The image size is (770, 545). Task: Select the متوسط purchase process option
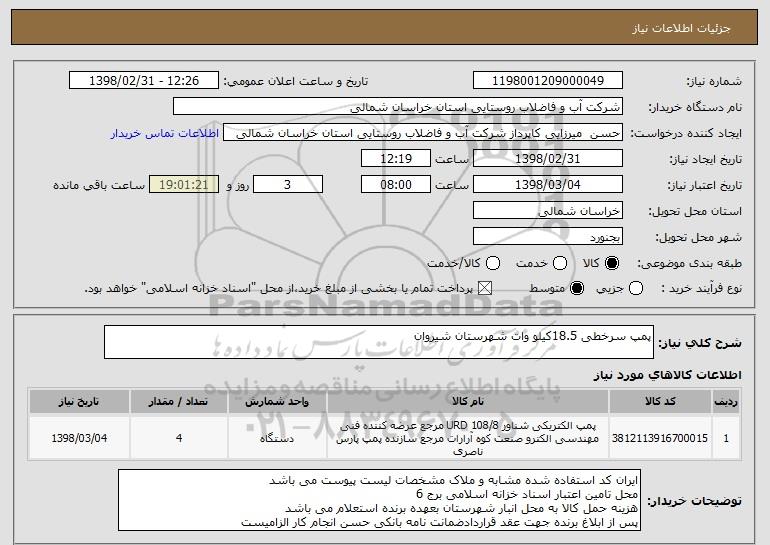(x=577, y=289)
